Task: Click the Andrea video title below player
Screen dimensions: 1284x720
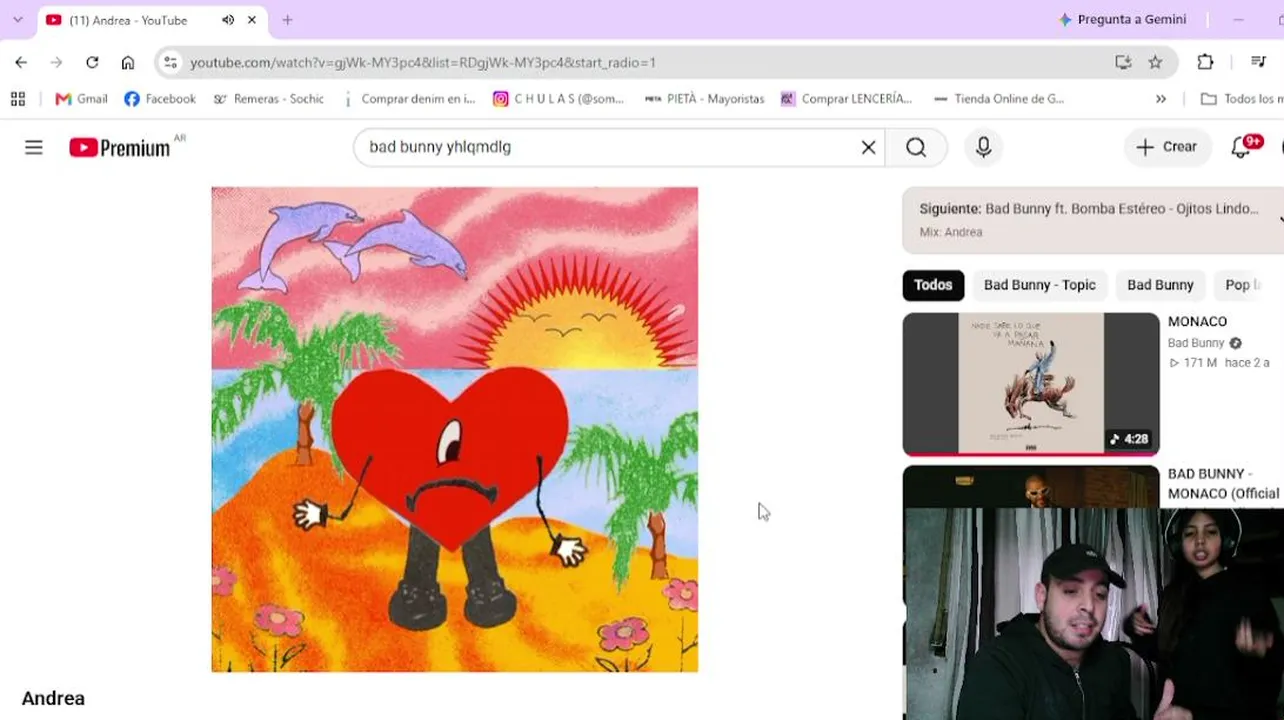Action: click(x=53, y=699)
